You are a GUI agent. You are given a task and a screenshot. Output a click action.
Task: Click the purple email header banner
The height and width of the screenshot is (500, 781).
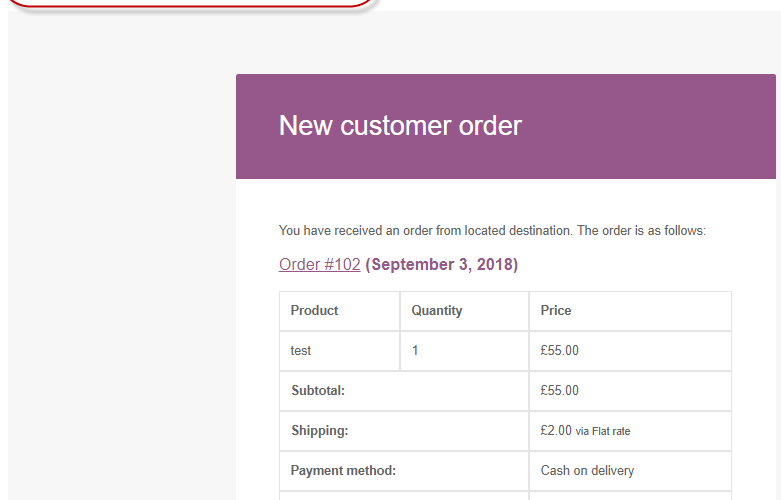506,126
